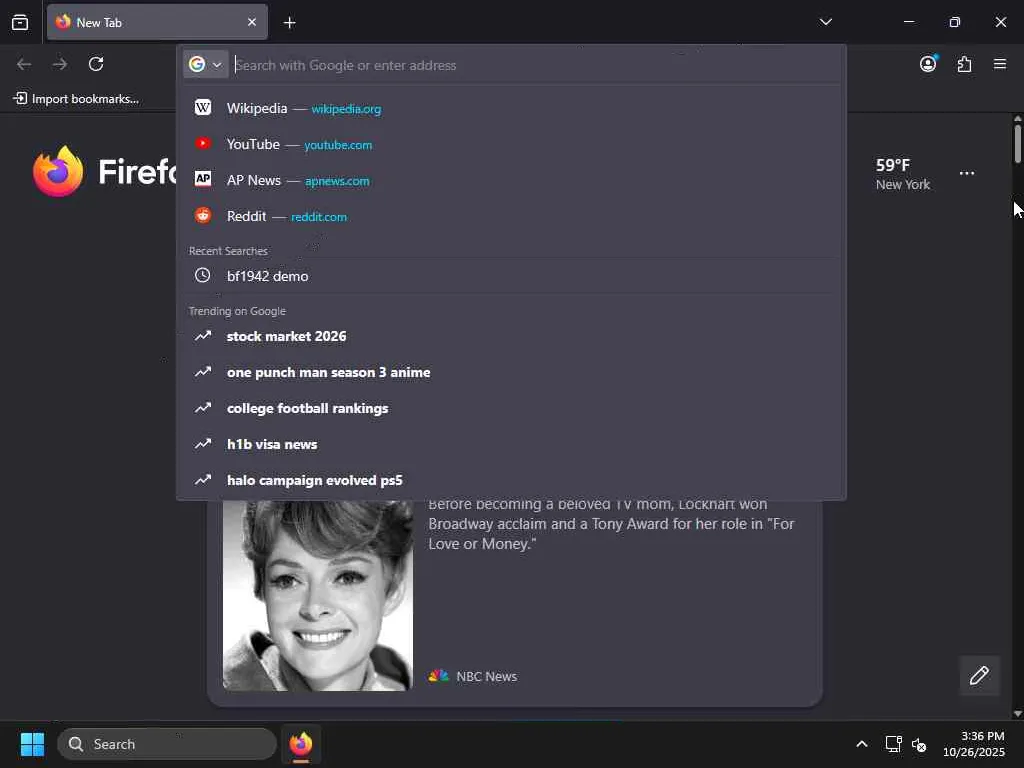This screenshot has width=1024, height=768.
Task: Open the weather widget three-dots menu
Action: tap(967, 174)
